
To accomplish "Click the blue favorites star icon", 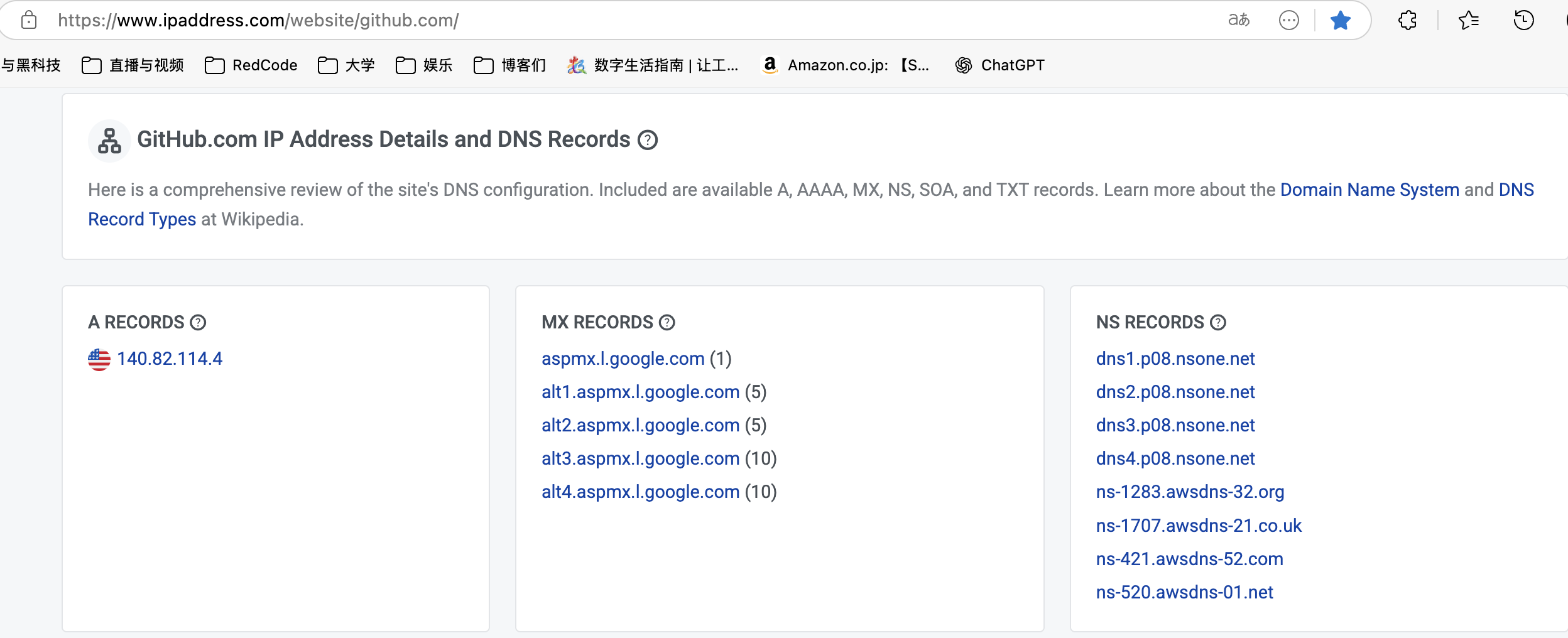I will (x=1340, y=21).
